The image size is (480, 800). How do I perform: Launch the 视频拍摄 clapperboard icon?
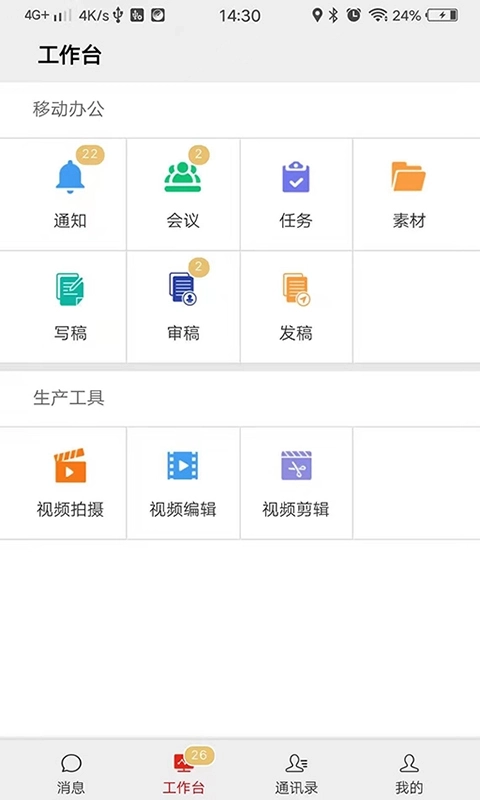pyautogui.click(x=70, y=465)
